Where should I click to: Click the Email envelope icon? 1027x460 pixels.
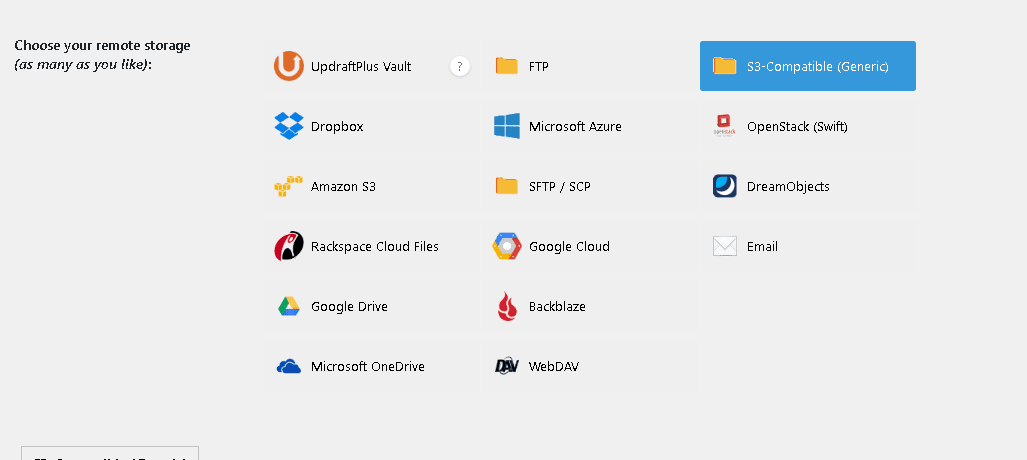725,246
